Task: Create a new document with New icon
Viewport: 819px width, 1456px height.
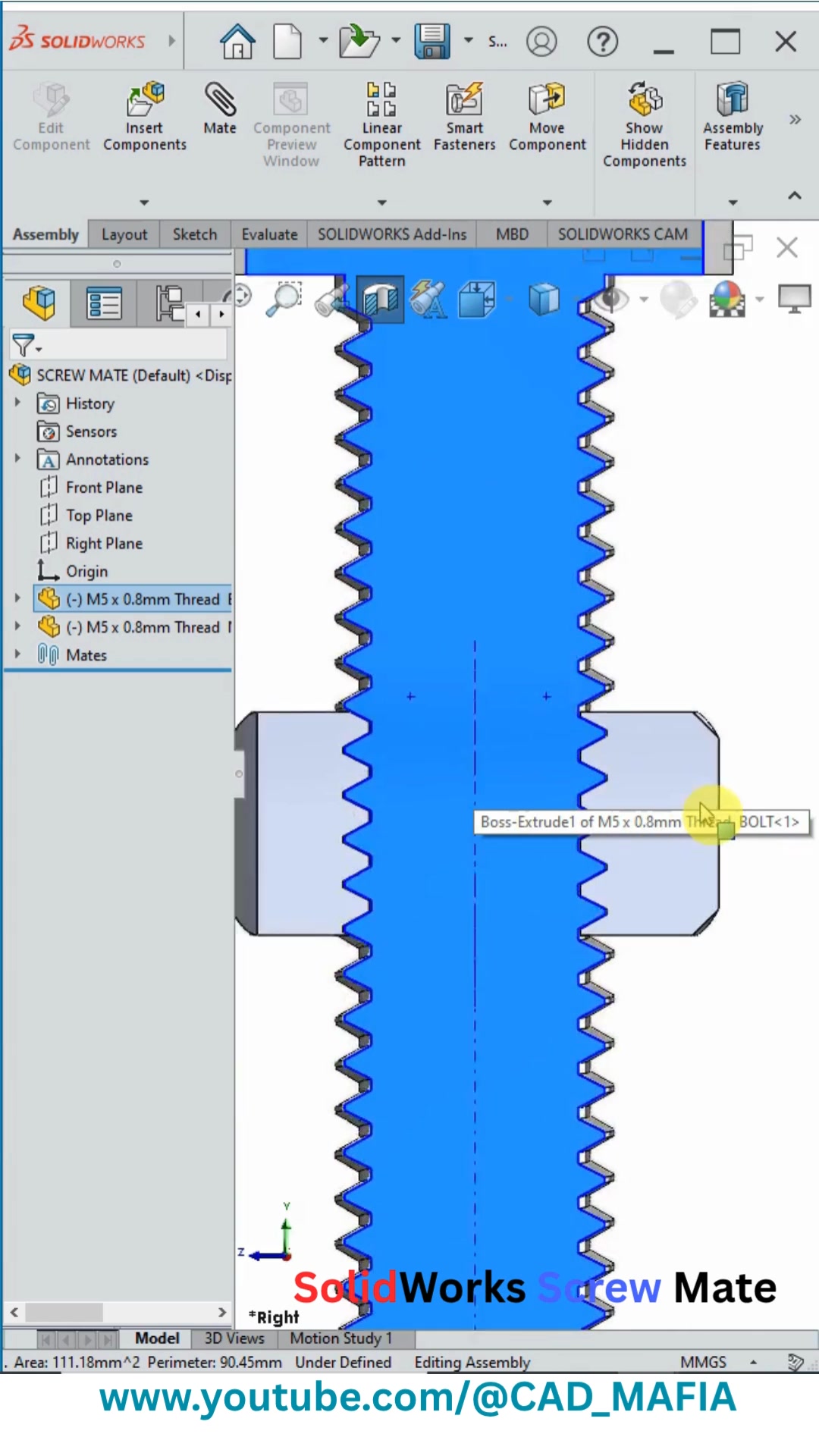Action: pyautogui.click(x=287, y=41)
